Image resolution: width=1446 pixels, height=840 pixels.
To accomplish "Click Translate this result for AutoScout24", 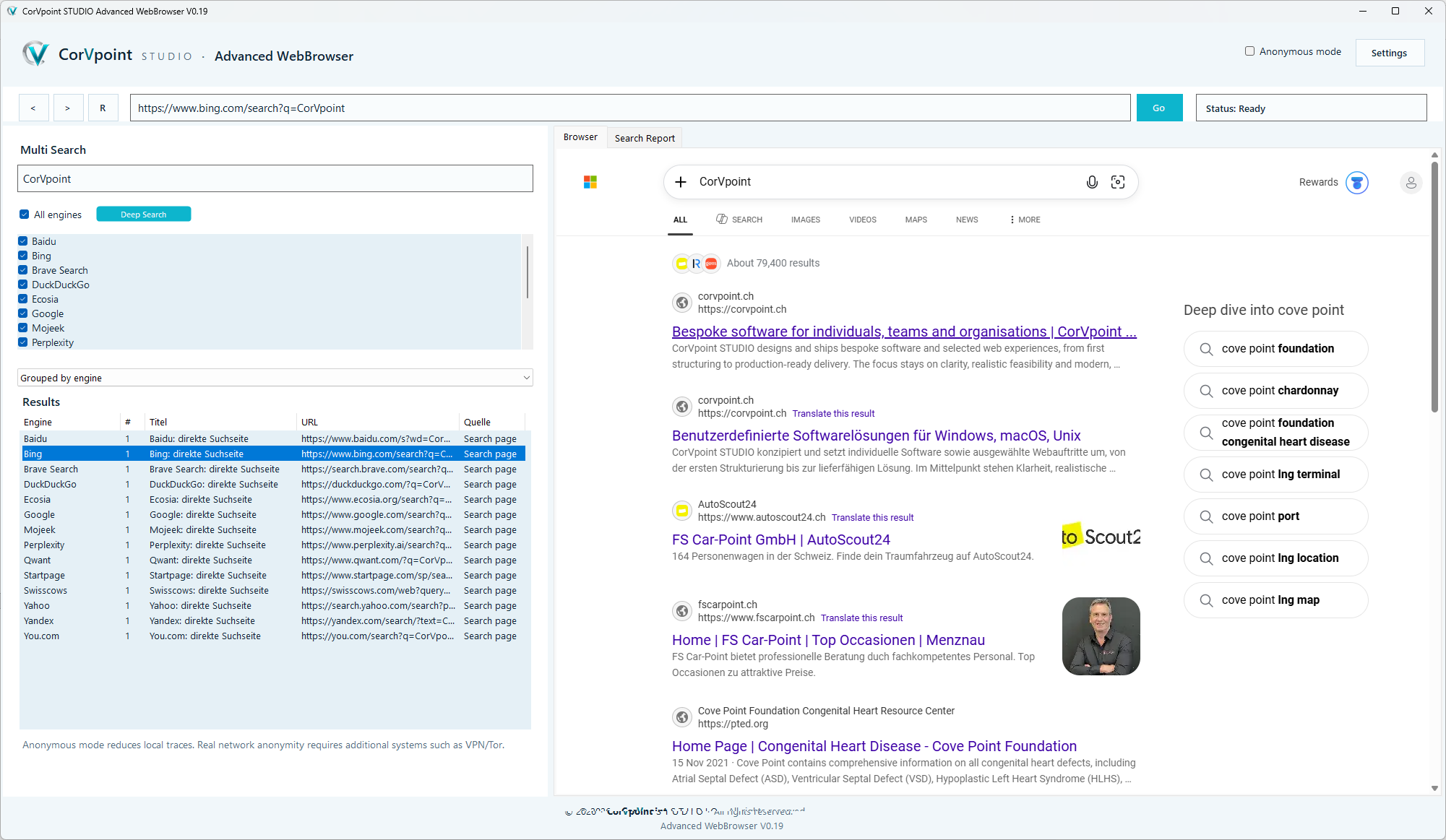I will [872, 517].
